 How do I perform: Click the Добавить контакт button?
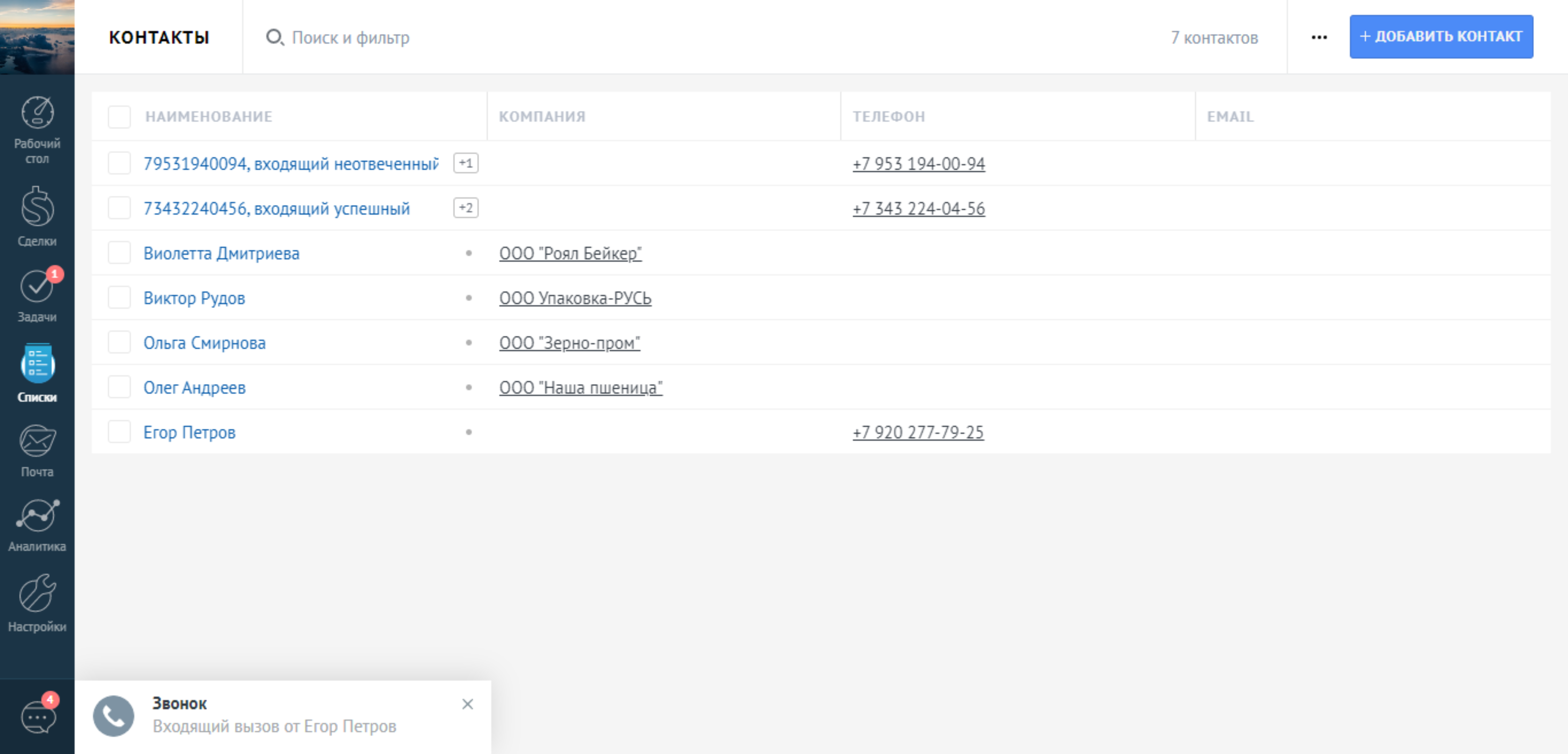pyautogui.click(x=1440, y=36)
